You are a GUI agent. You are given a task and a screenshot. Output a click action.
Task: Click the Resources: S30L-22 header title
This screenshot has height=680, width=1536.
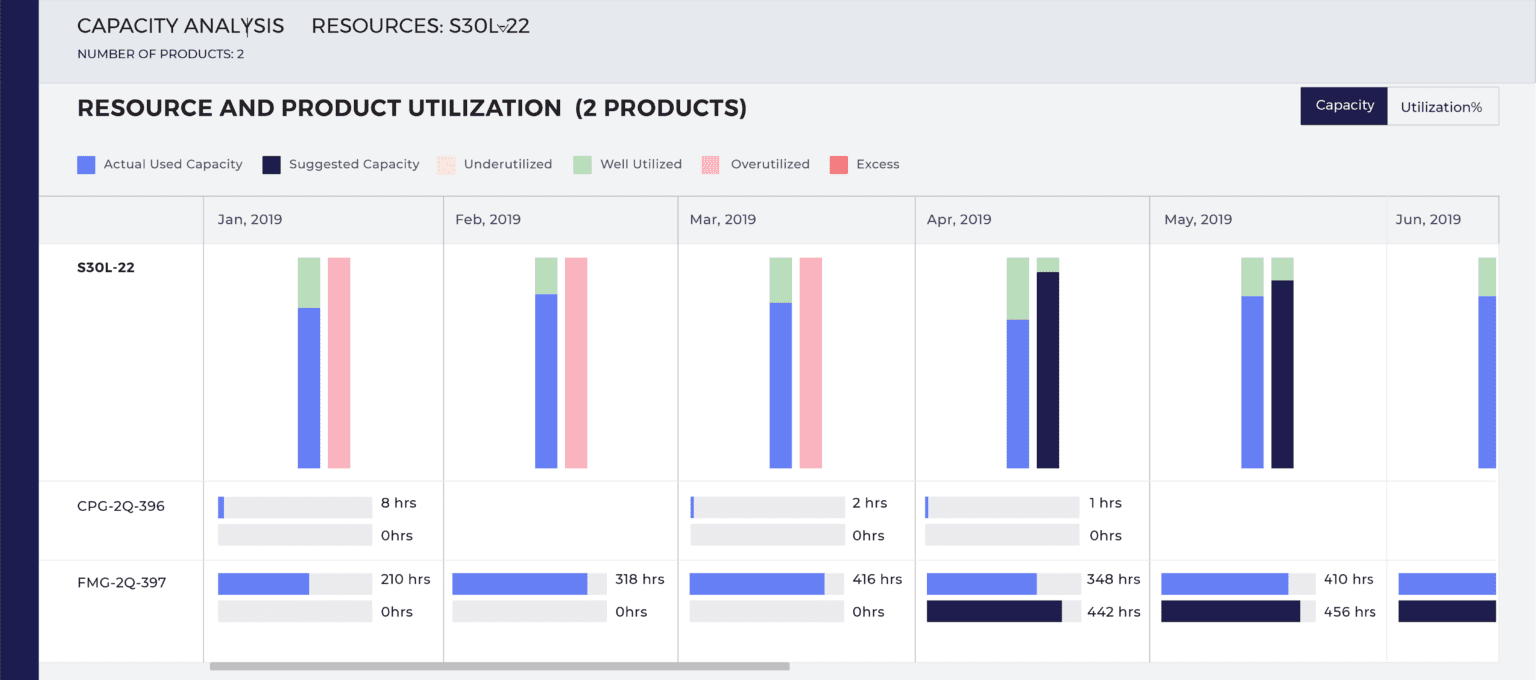[x=421, y=27]
